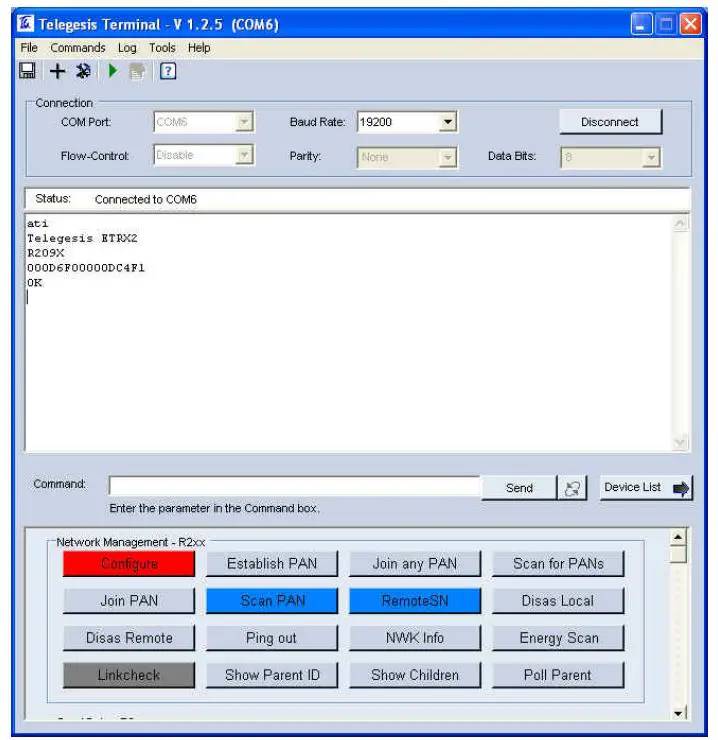Click the Telegesis application logo in the title bar
718x740 pixels.
point(25,23)
